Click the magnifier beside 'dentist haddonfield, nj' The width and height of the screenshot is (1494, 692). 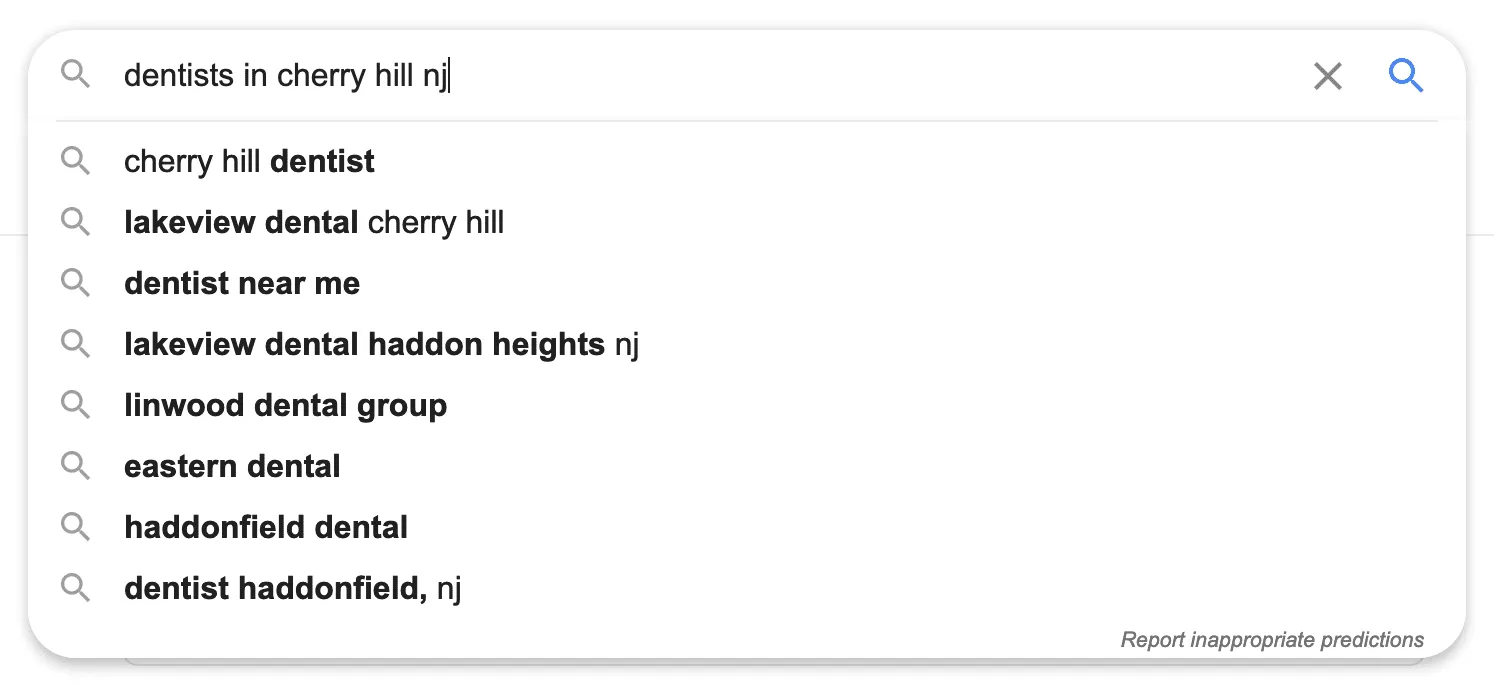pos(75,588)
